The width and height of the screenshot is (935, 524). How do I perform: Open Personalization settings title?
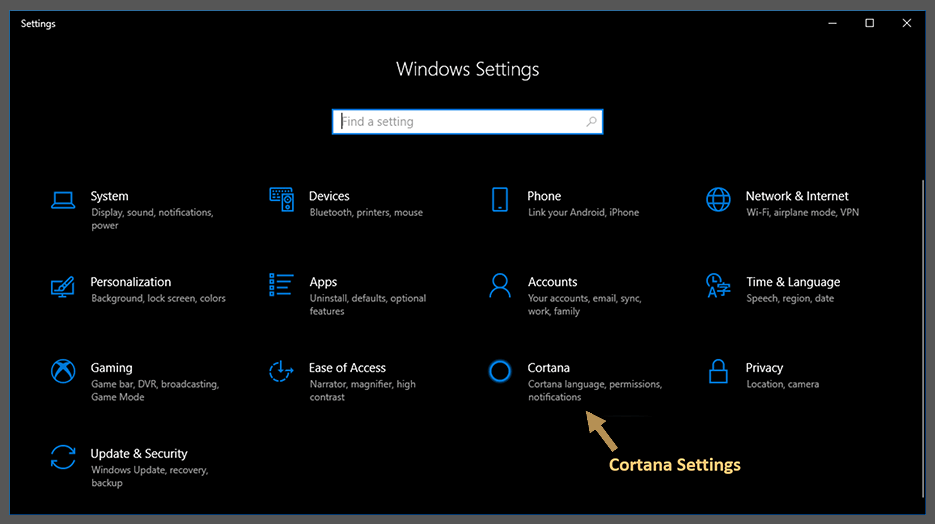point(131,282)
